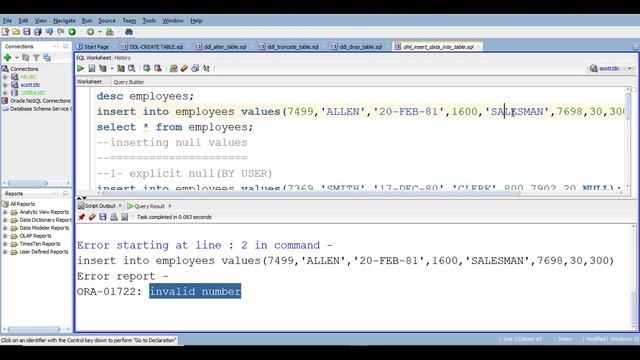Viewport: 640px width, 360px height.
Task: Select Oracle NoSQL Connections tree item
Action: 36,101
